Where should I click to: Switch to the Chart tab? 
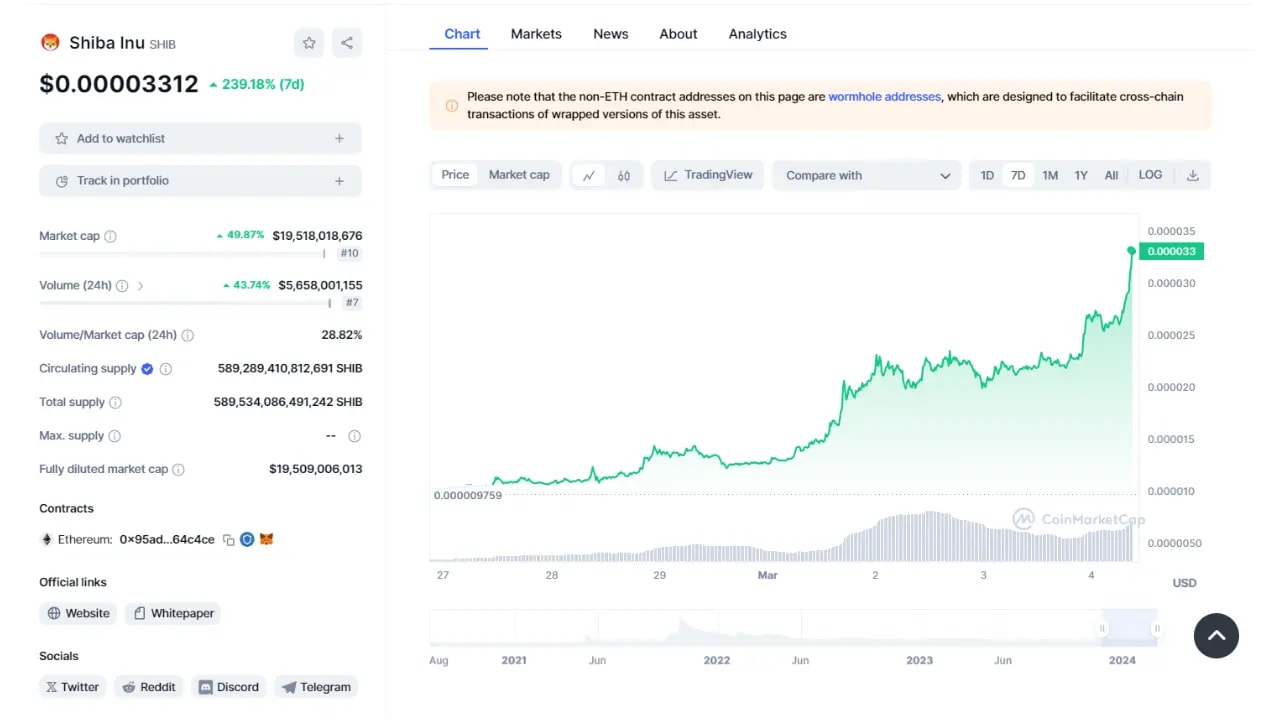coord(462,34)
